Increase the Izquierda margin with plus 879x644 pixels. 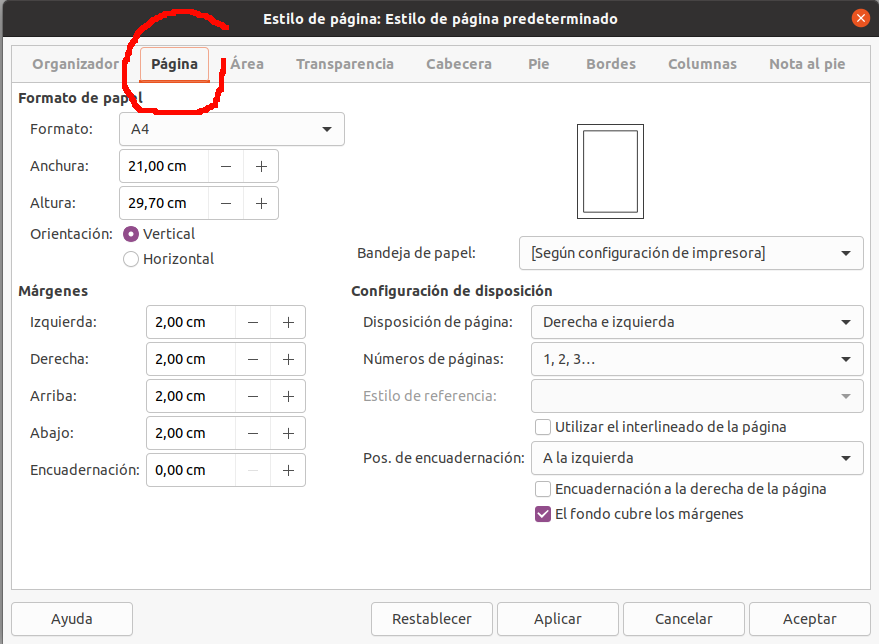(x=288, y=322)
